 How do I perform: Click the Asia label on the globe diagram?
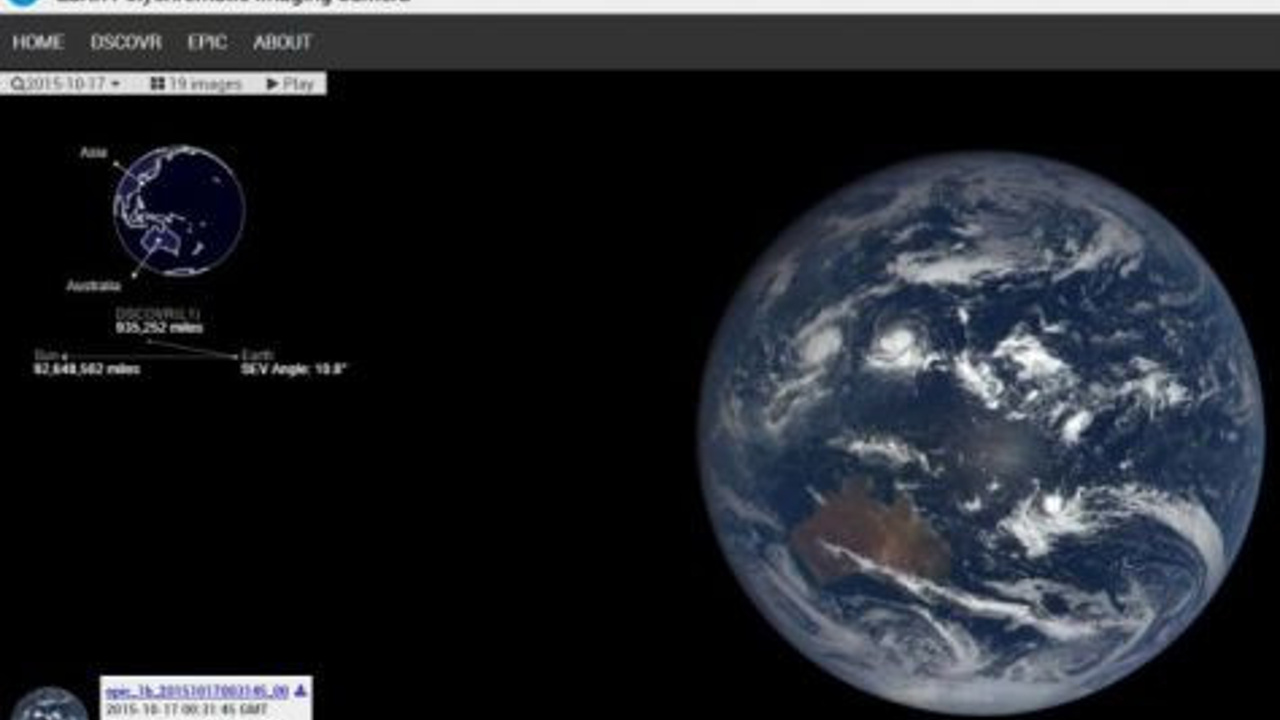pos(93,152)
